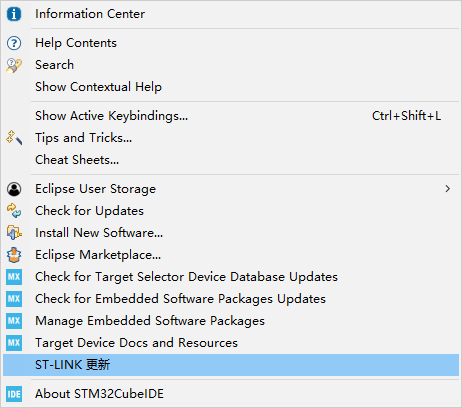Choose Check for Embedded Software Packages Updates
This screenshot has height=408, width=462.
[231, 299]
